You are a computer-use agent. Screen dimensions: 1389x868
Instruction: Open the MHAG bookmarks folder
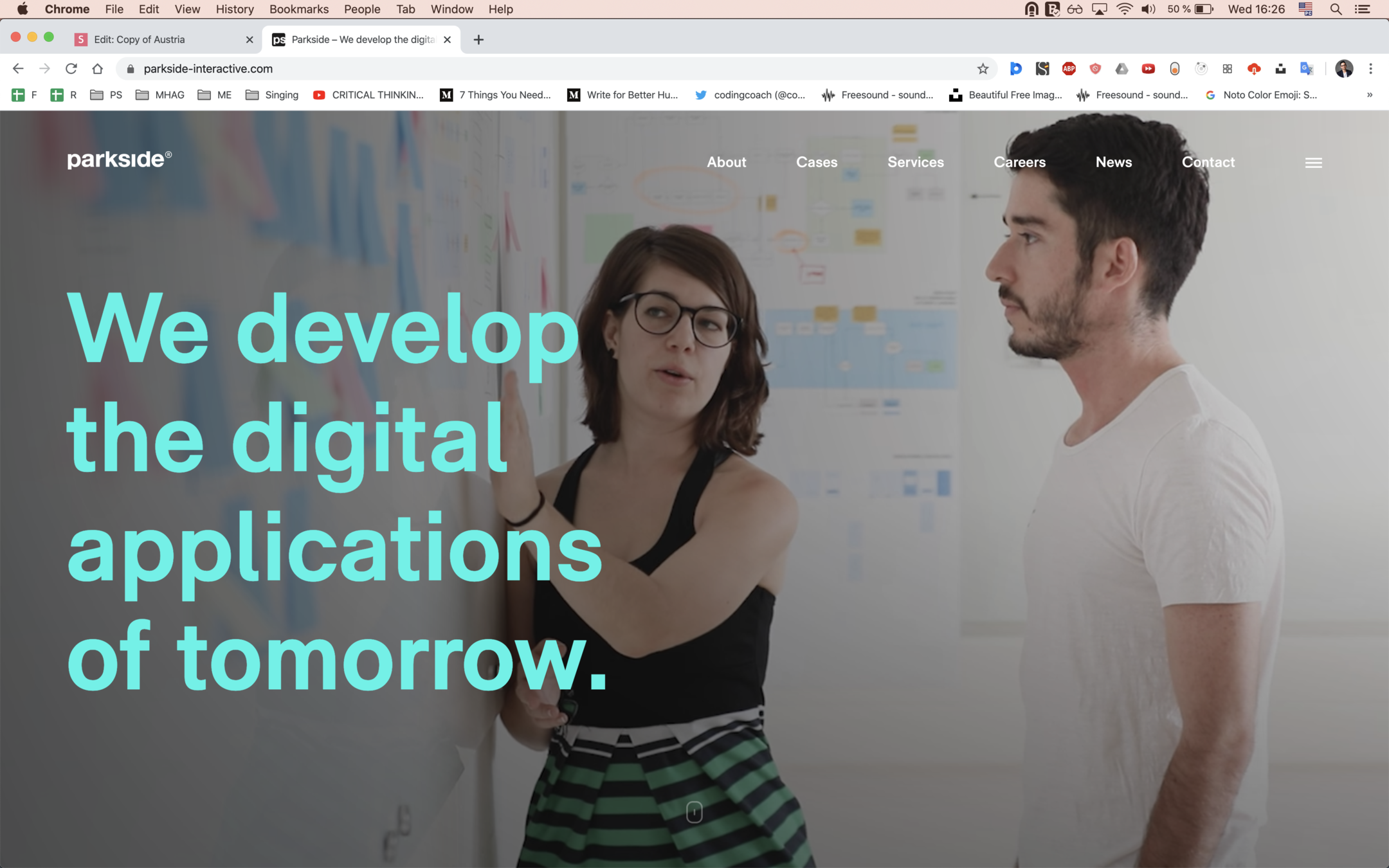(160, 95)
